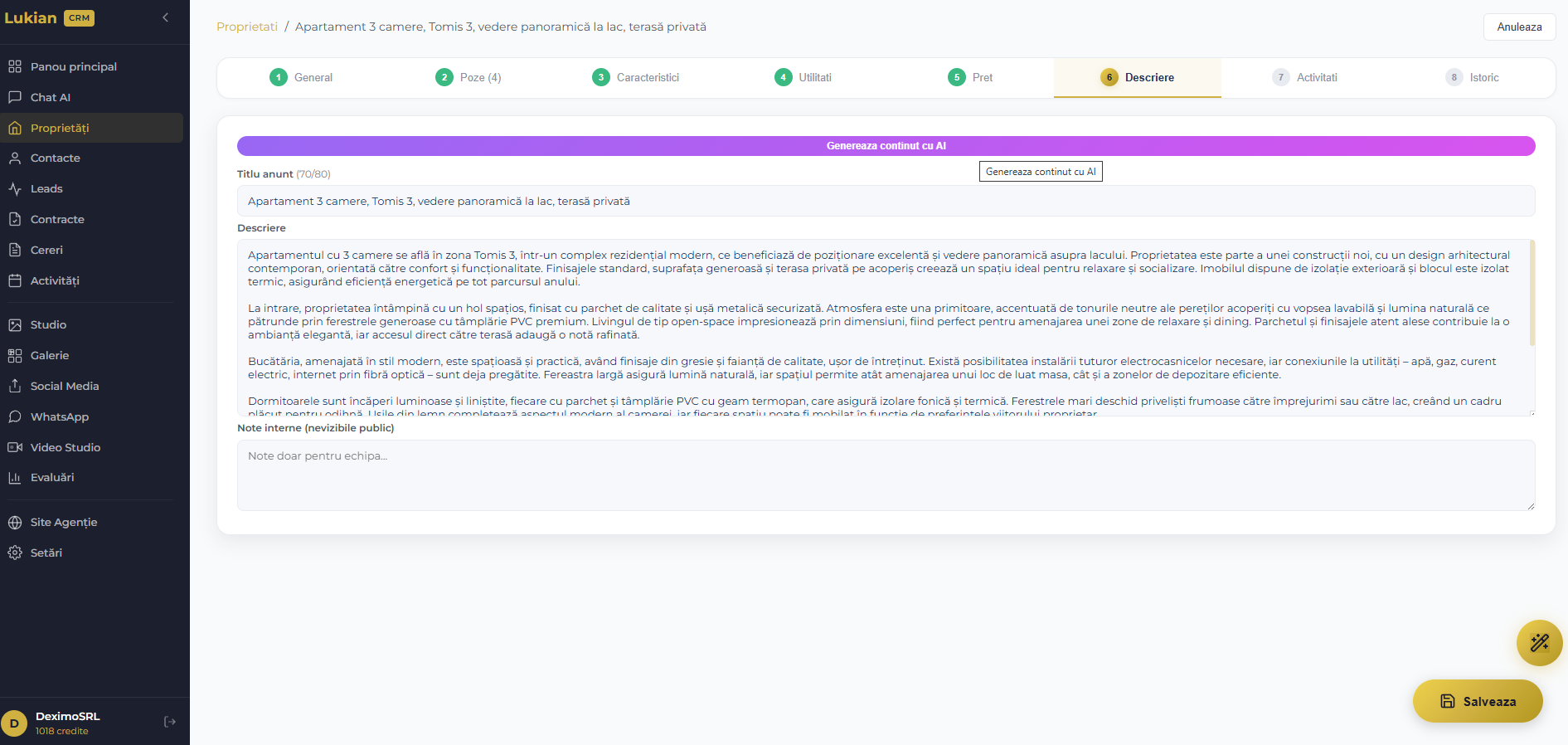The height and width of the screenshot is (745, 1568).
Task: Open WhatsApp in the sidebar
Action: 59,416
